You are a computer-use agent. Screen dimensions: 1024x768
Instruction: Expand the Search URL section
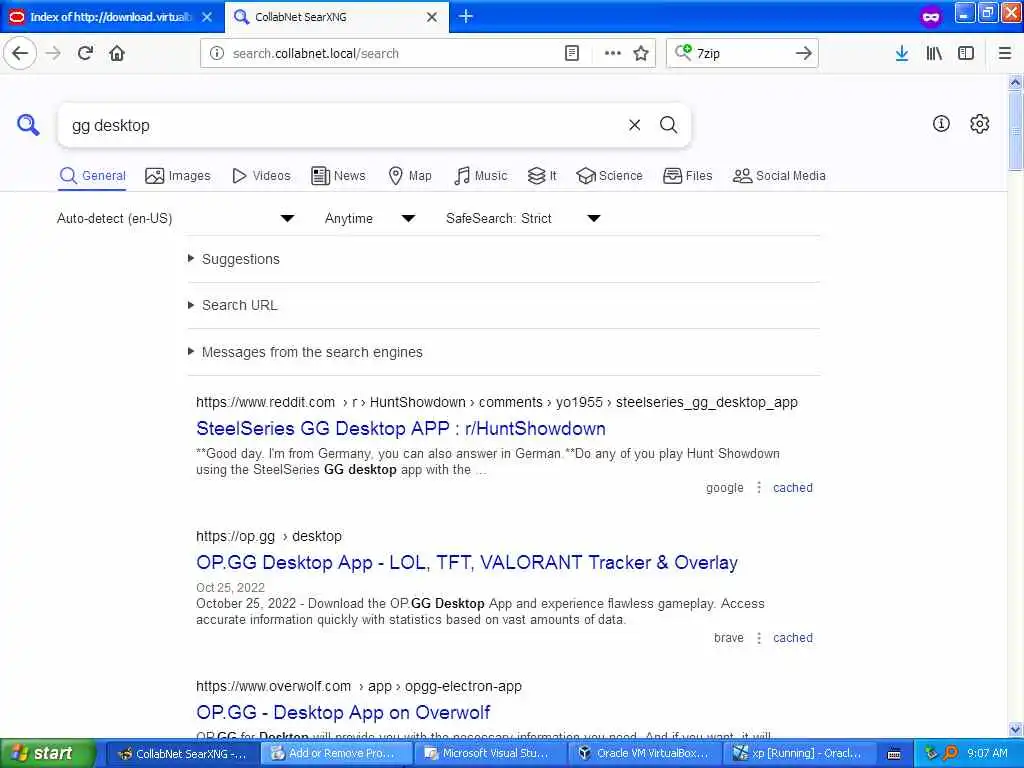click(x=240, y=306)
